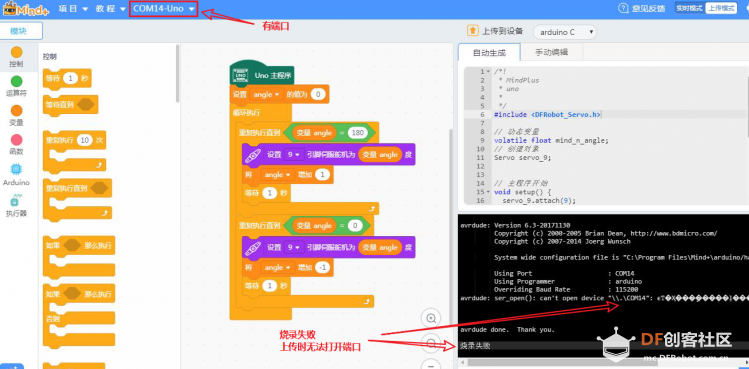
Task: Click the #include <DFRobot_Servo.h> code line
Action: point(548,115)
